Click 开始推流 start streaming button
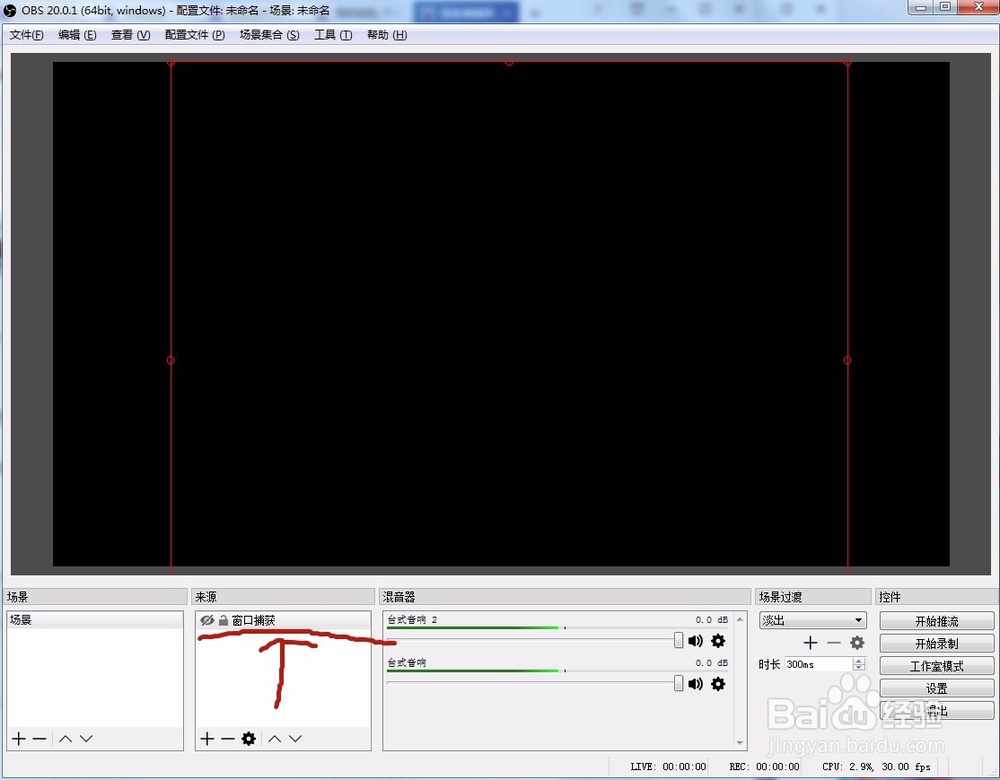 [x=936, y=621]
